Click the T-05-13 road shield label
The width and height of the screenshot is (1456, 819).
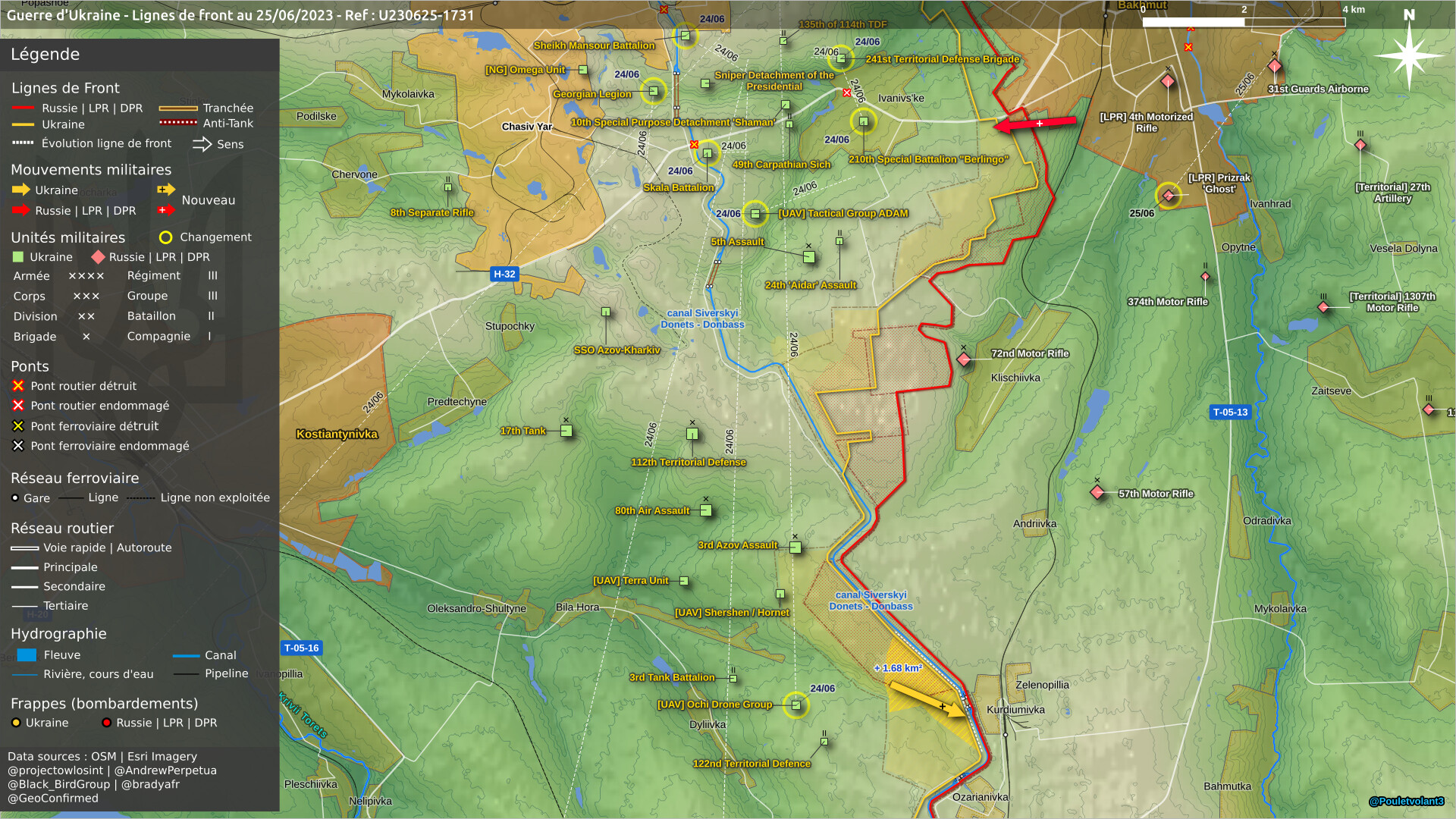pyautogui.click(x=1229, y=412)
